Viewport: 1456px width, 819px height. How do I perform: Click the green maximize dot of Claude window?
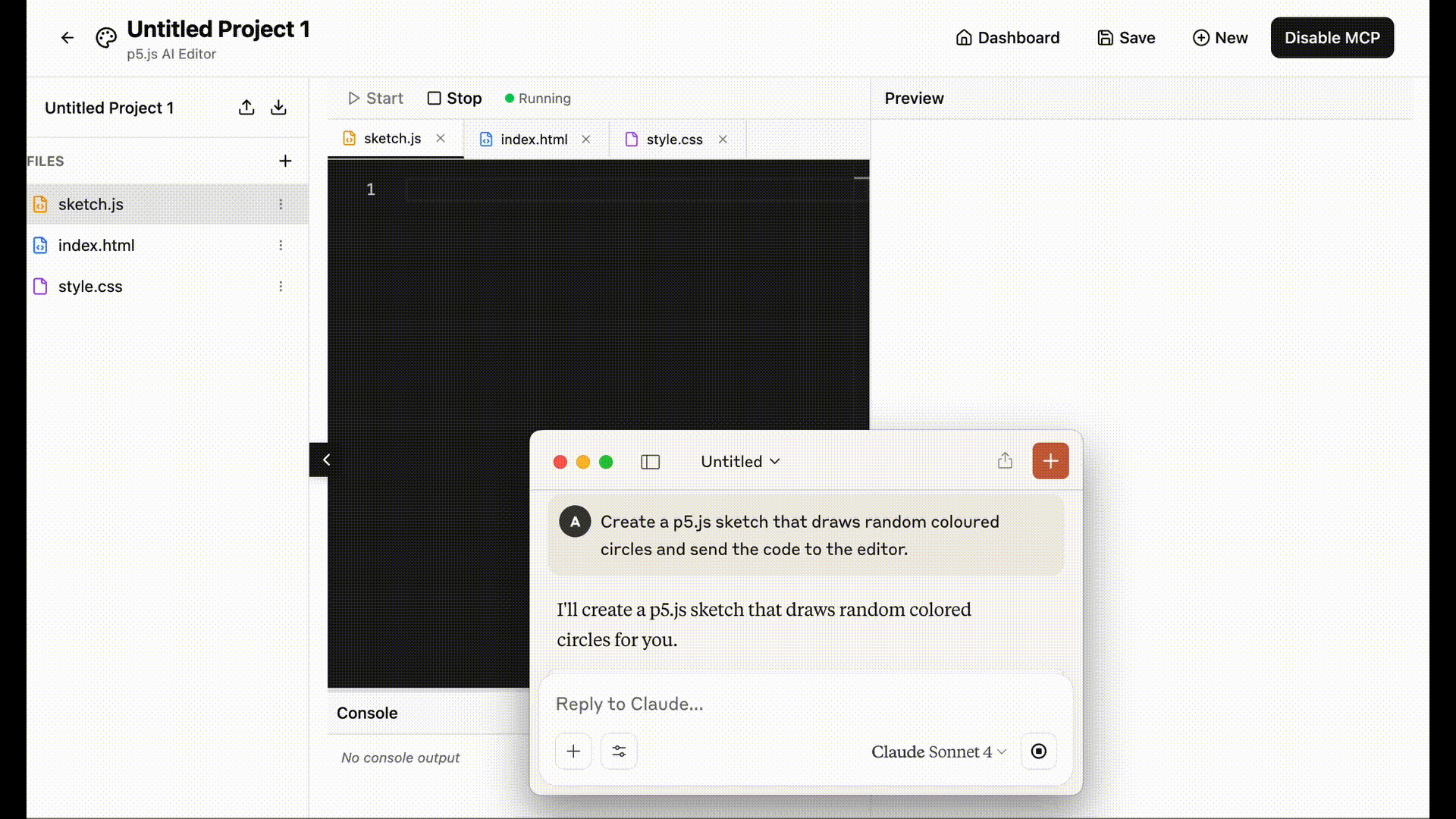[606, 462]
